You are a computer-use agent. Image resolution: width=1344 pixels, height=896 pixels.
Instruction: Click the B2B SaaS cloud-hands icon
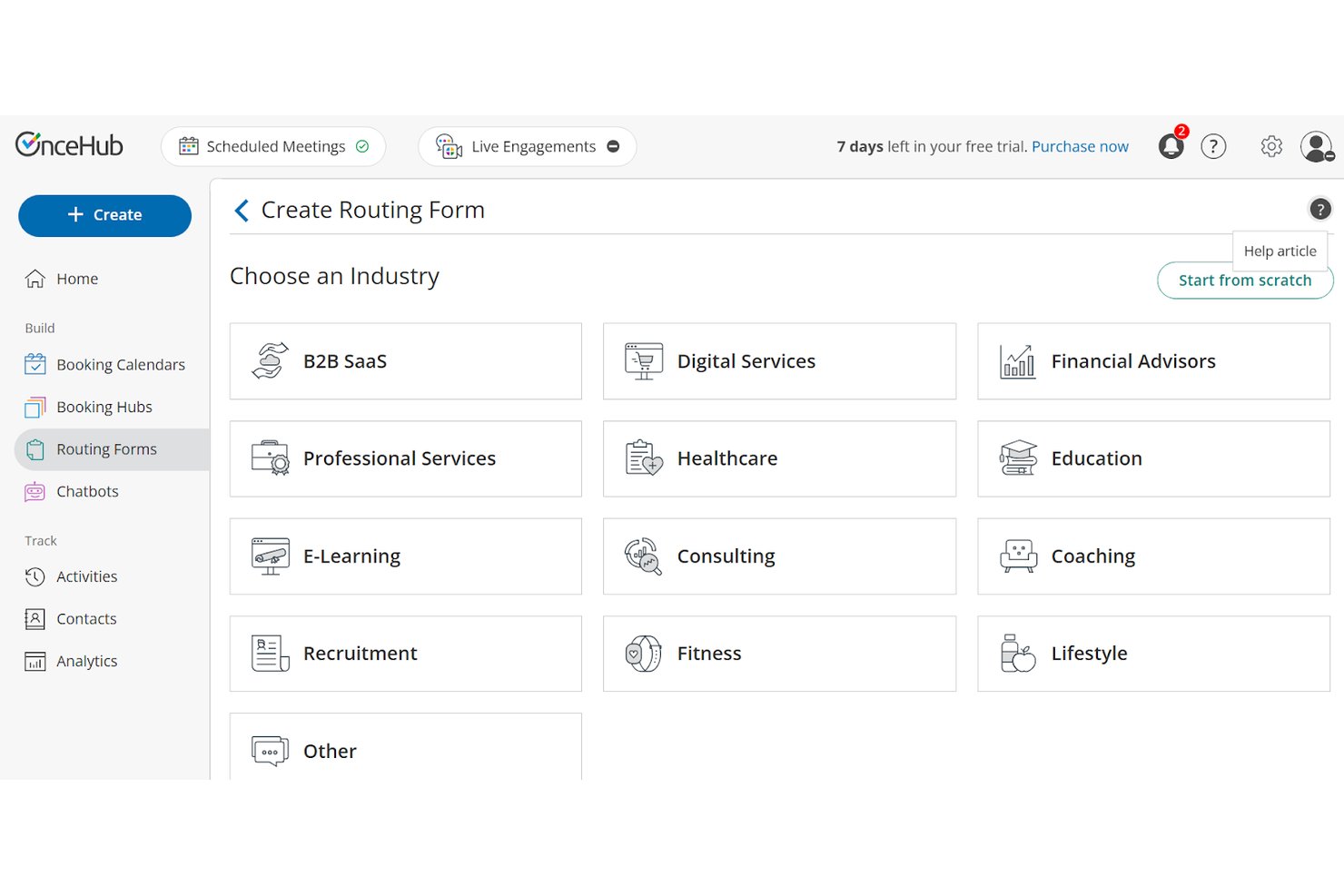click(x=270, y=361)
